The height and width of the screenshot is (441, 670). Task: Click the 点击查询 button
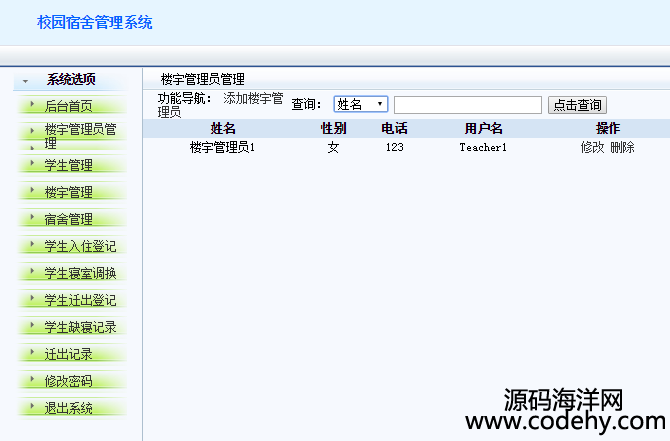pyautogui.click(x=577, y=105)
